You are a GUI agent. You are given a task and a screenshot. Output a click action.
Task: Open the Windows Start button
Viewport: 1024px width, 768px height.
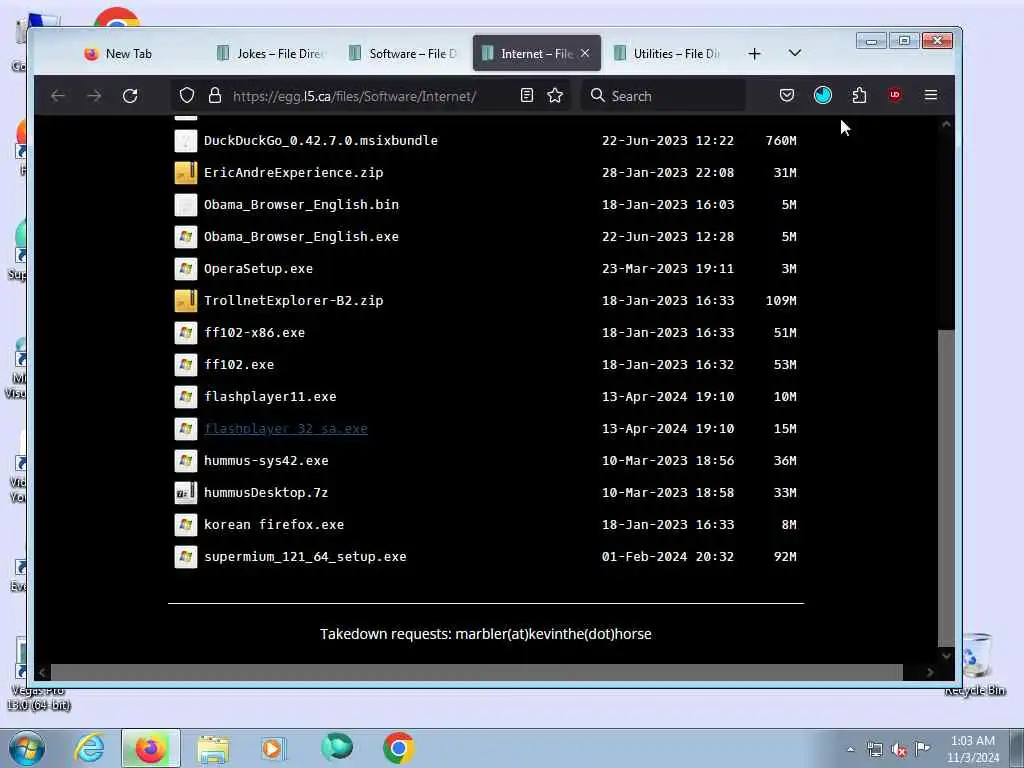click(x=27, y=749)
